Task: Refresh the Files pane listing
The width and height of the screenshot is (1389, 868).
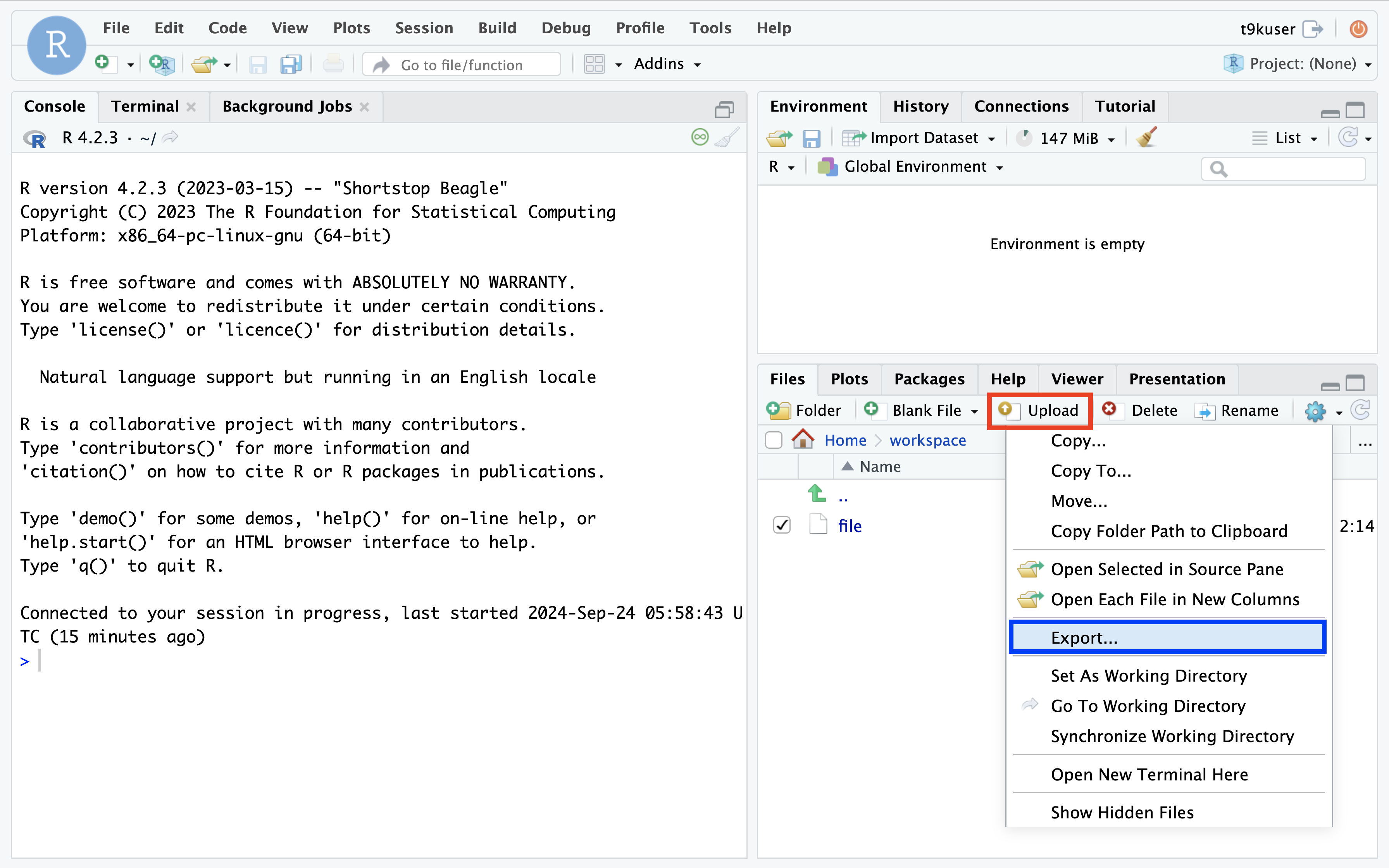Action: (x=1360, y=410)
